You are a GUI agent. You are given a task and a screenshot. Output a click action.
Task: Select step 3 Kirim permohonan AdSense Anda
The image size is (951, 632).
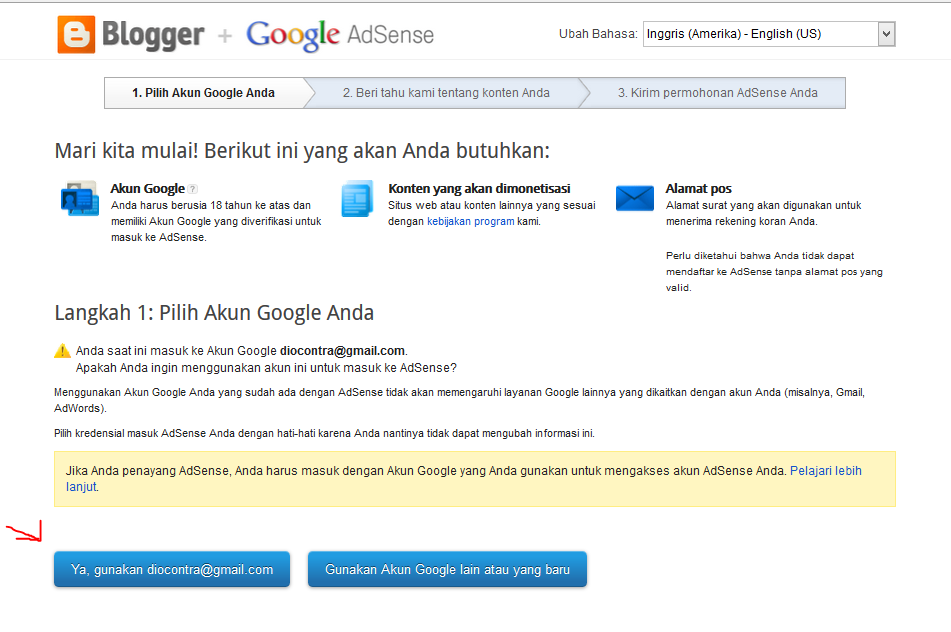tap(717, 93)
